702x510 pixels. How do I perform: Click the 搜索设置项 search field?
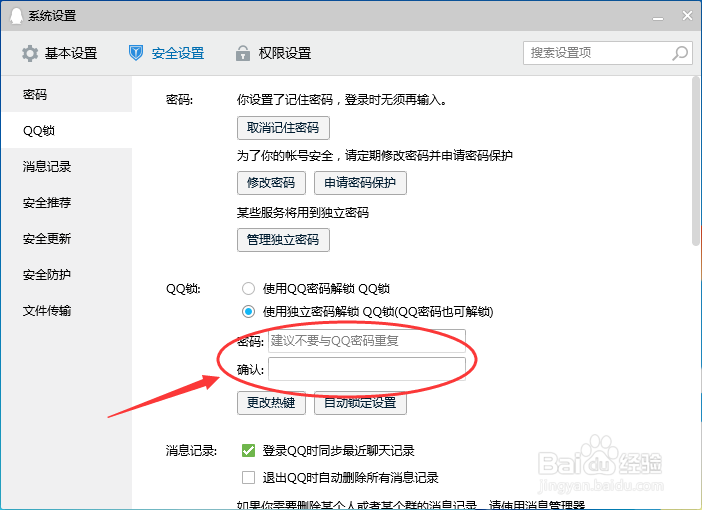[x=608, y=53]
